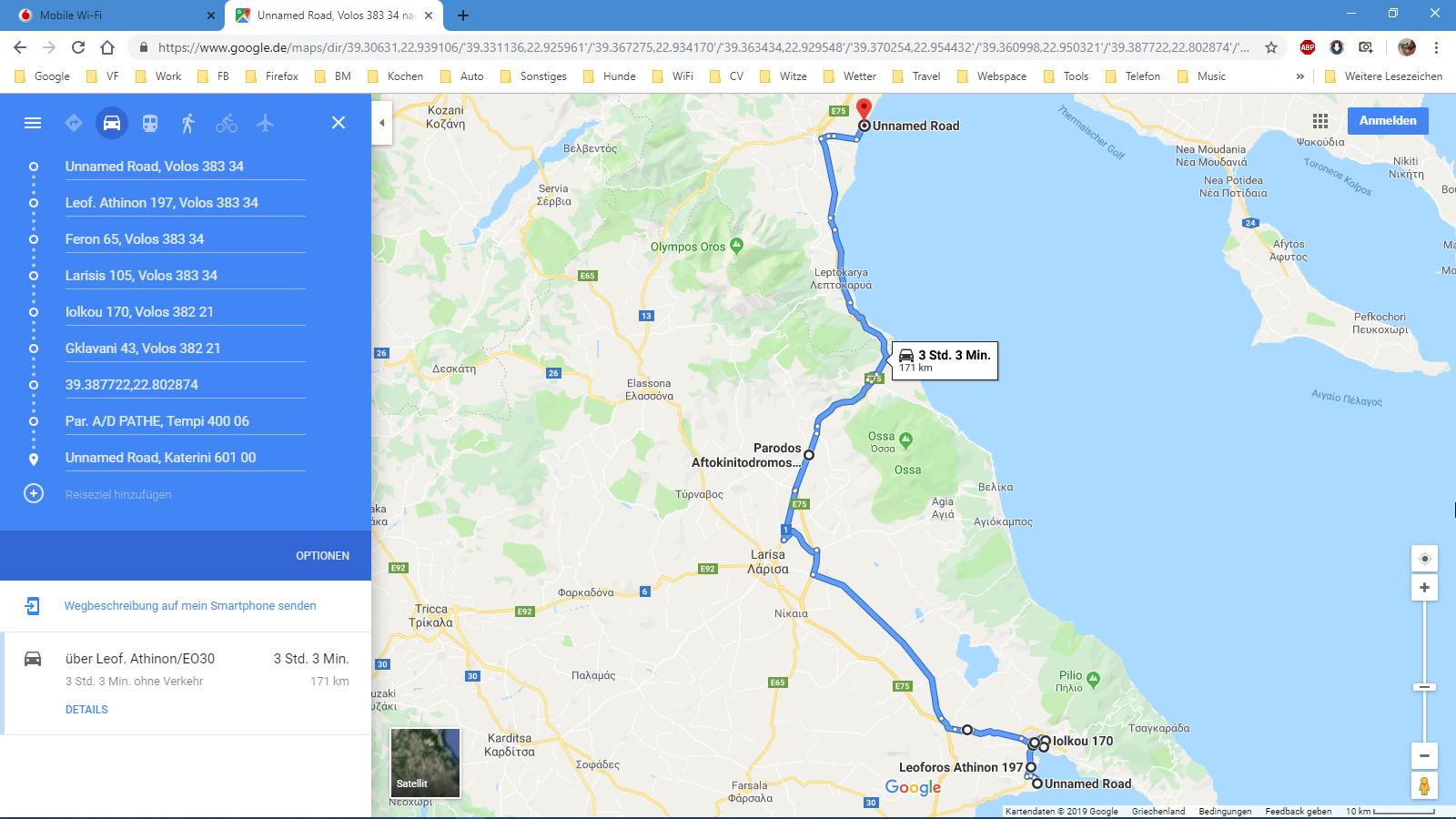Viewport: 1456px width, 819px height.
Task: Zoom in on the map
Action: click(x=1425, y=588)
